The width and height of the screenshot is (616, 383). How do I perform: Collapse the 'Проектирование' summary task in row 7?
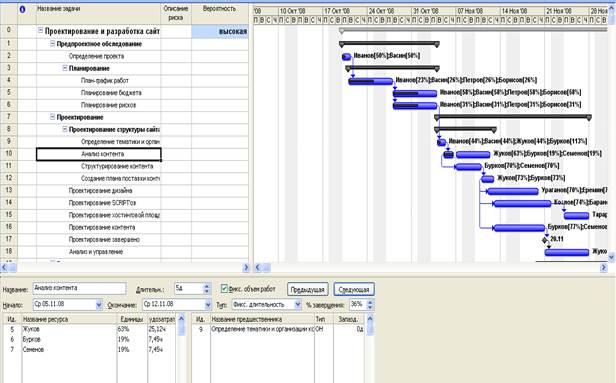52,117
